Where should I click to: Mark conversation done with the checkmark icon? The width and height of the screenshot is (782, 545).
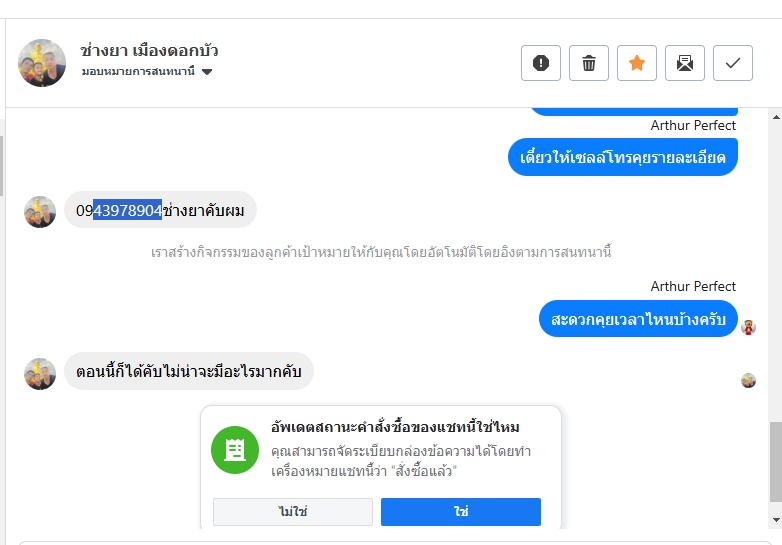coord(733,63)
